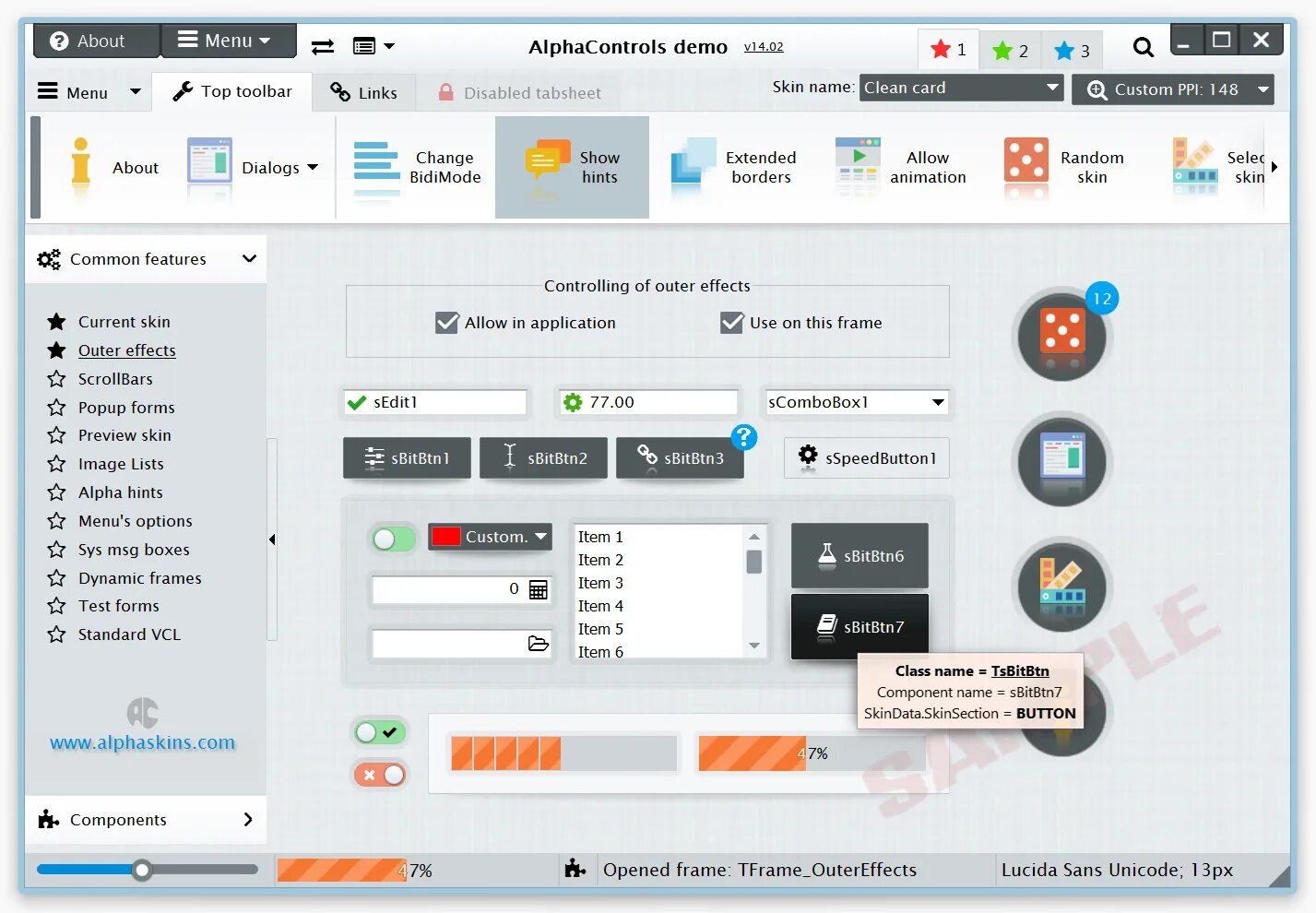Viewport: 1316px width, 913px height.
Task: Click the sBitBtn2 button
Action: 544,458
